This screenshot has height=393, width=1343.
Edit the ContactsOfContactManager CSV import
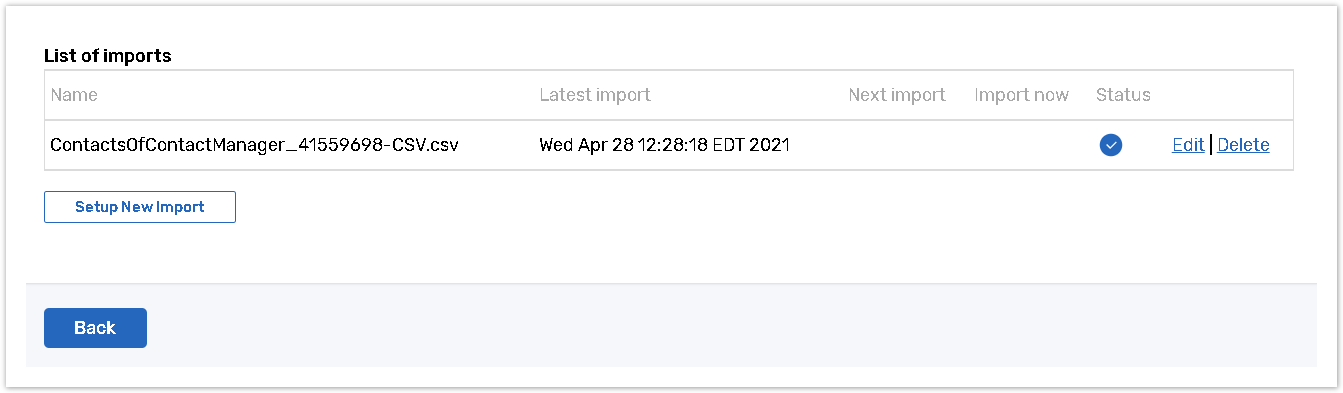1188,145
